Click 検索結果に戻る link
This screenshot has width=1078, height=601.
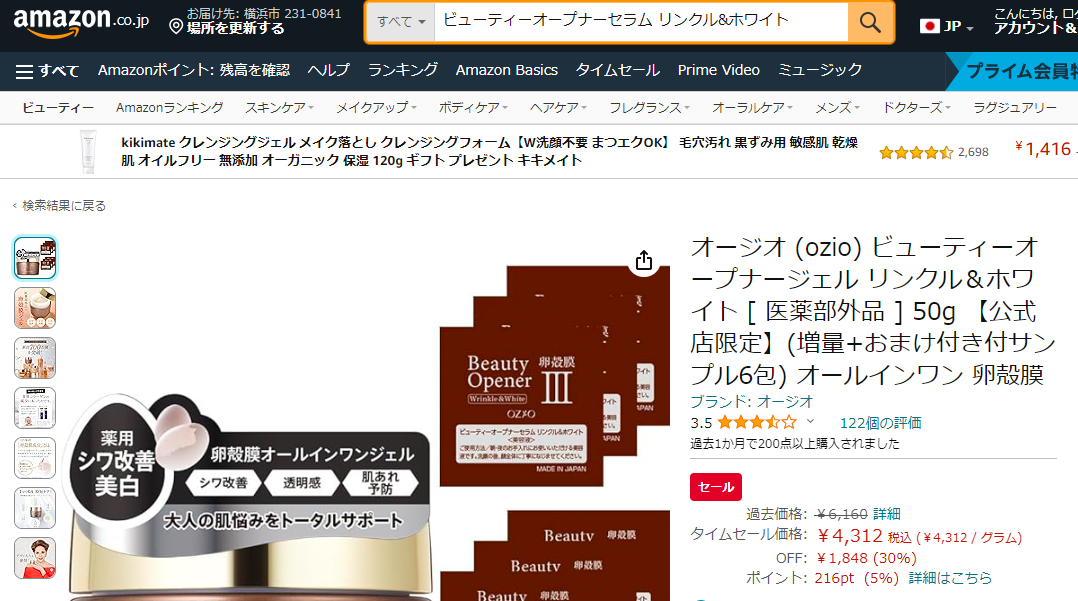tap(64, 206)
